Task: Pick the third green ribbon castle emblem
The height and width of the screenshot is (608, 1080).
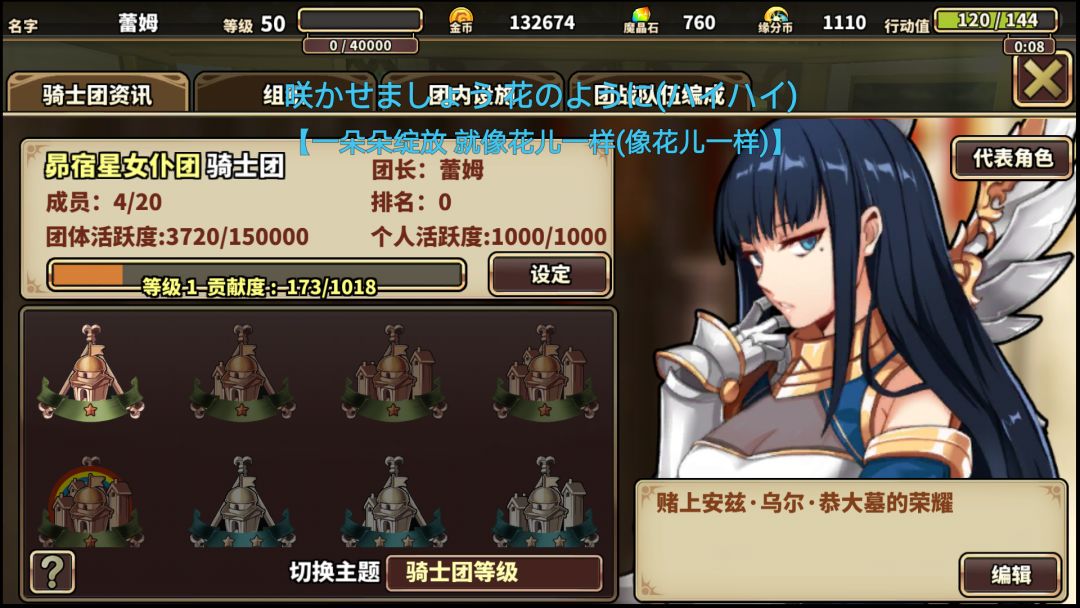Action: coord(394,373)
